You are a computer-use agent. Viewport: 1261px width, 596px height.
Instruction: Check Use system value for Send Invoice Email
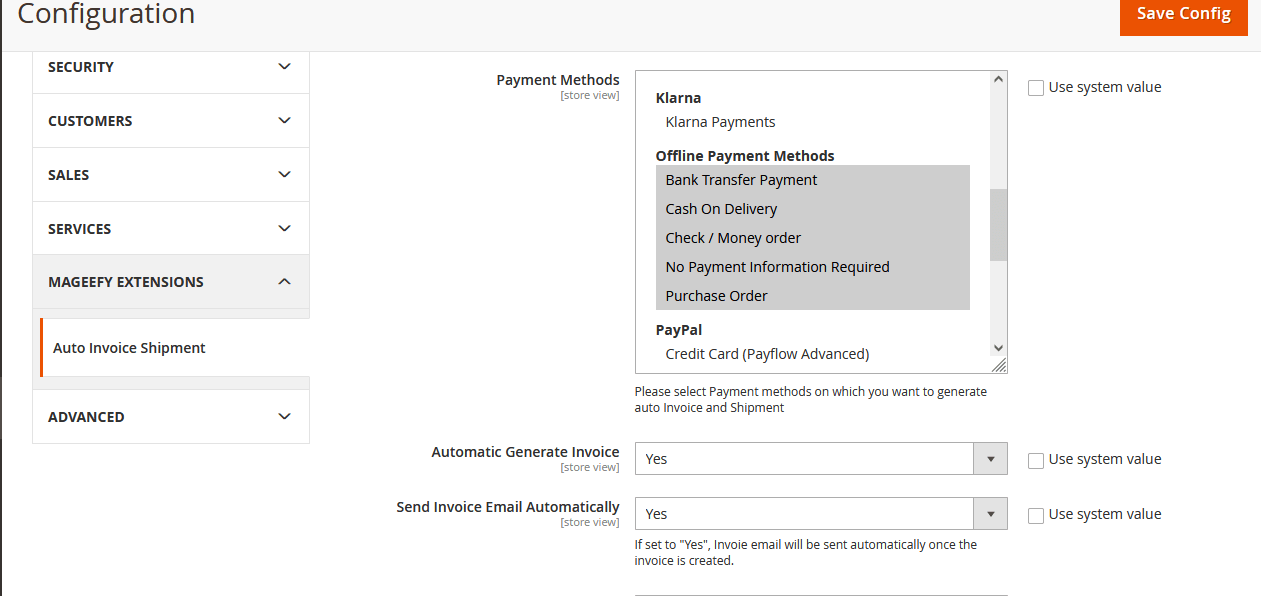pos(1036,515)
